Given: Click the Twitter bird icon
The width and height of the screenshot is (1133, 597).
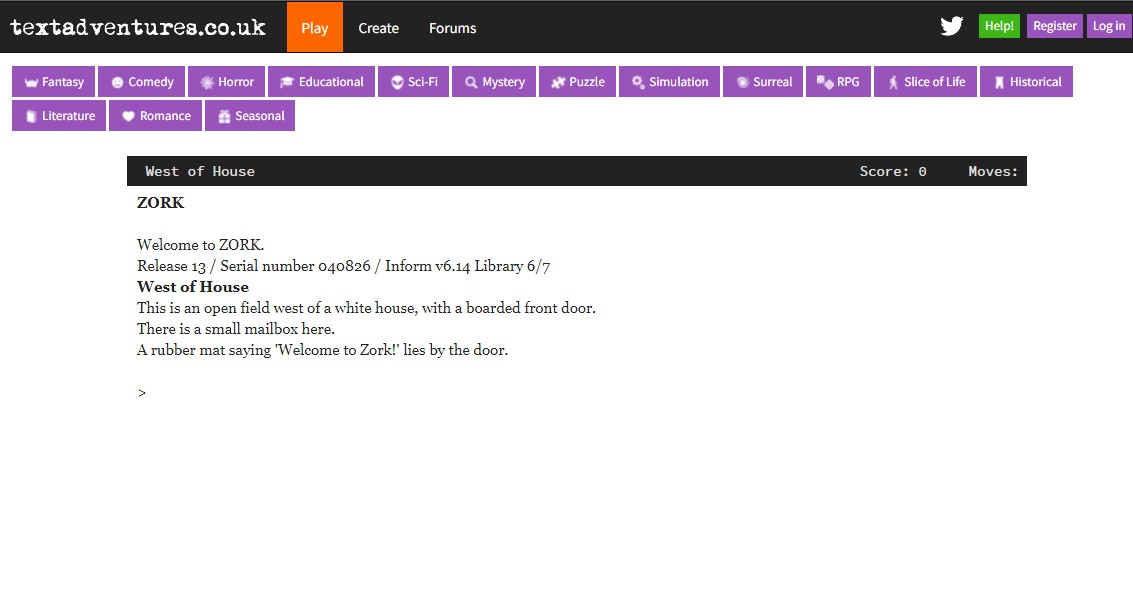Looking at the screenshot, I should 951,27.
